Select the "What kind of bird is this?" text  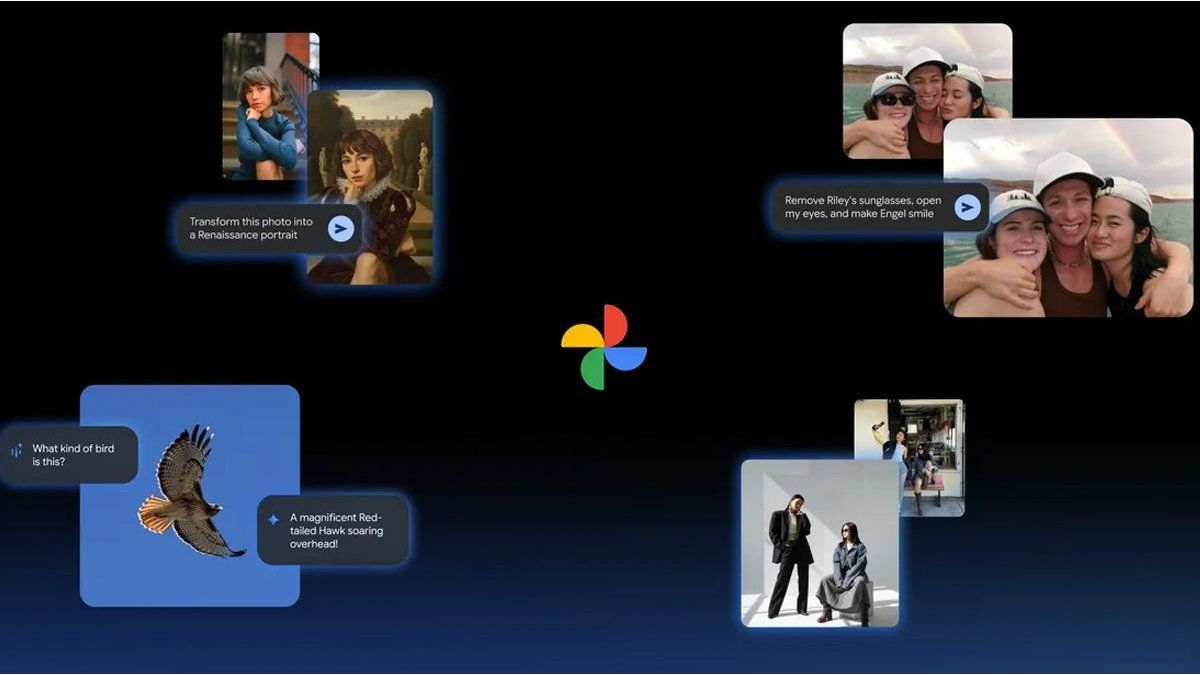point(73,455)
